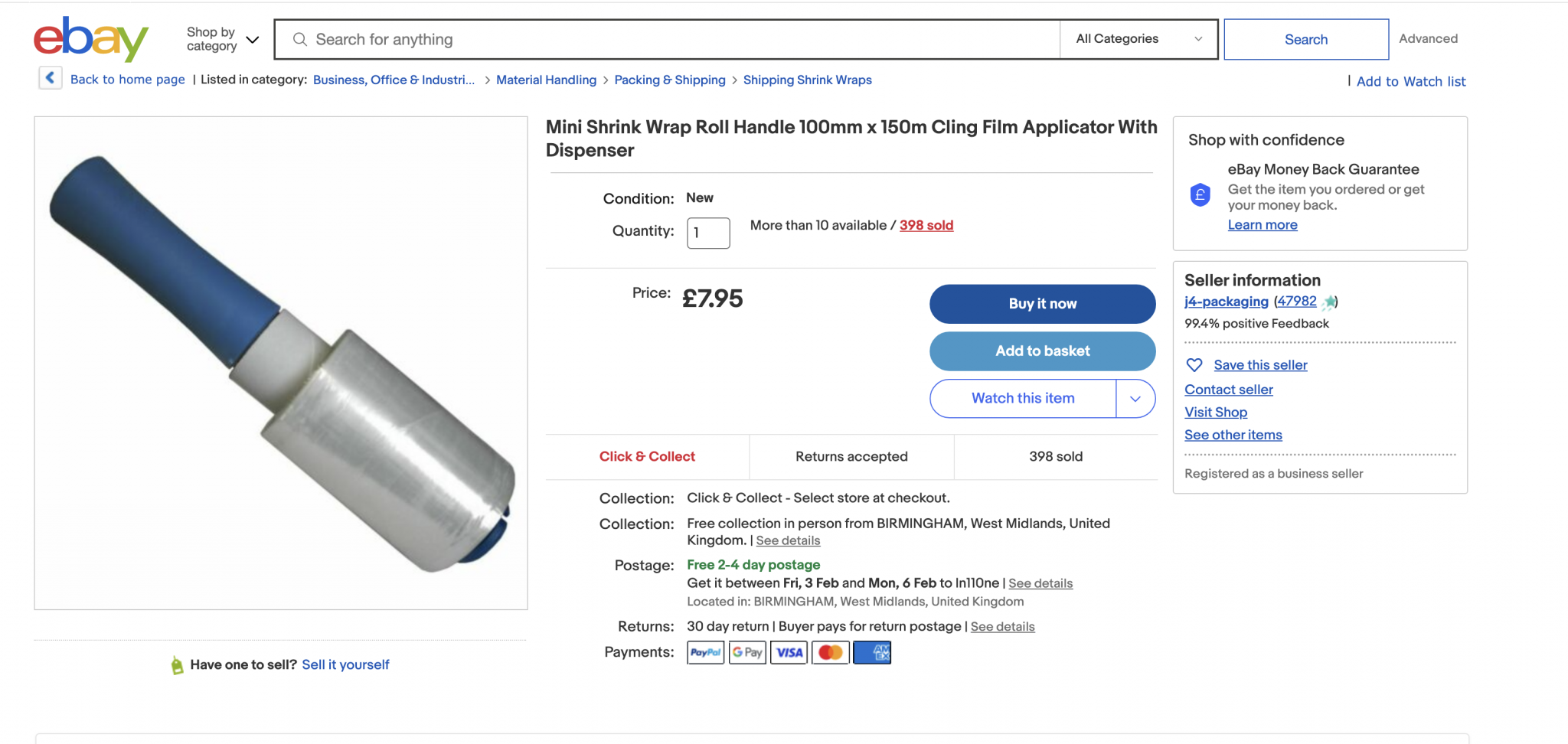Expand the All Categories selector
Screen dimensions: 1568x744
click(1138, 39)
